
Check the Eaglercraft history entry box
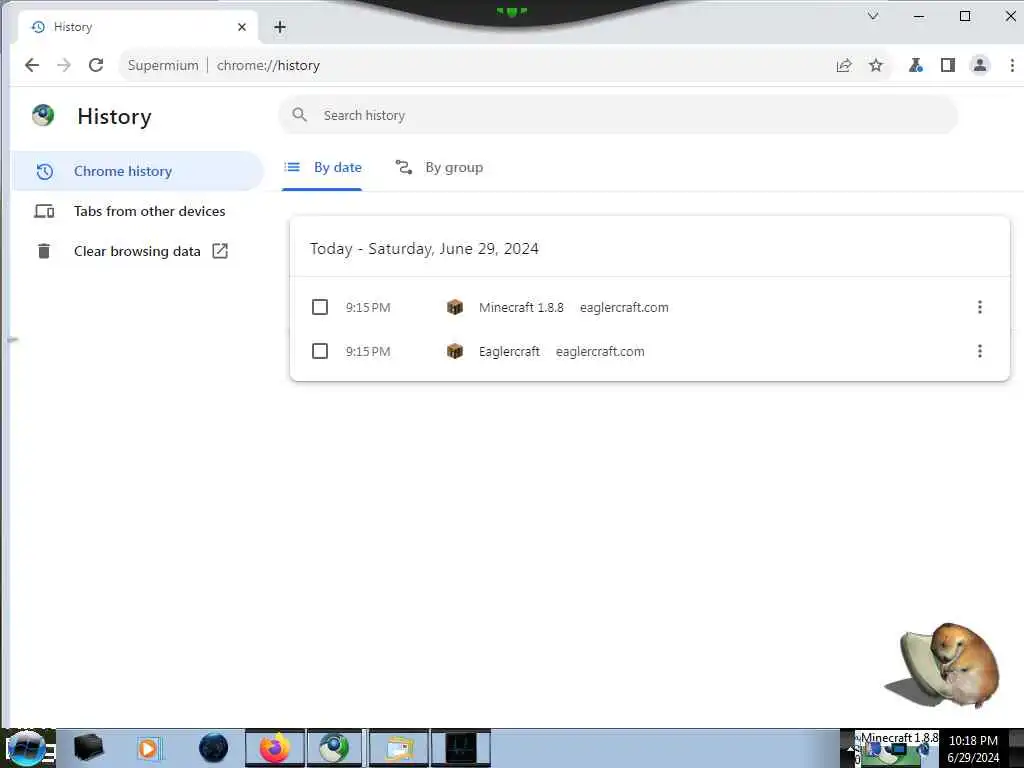pos(320,351)
